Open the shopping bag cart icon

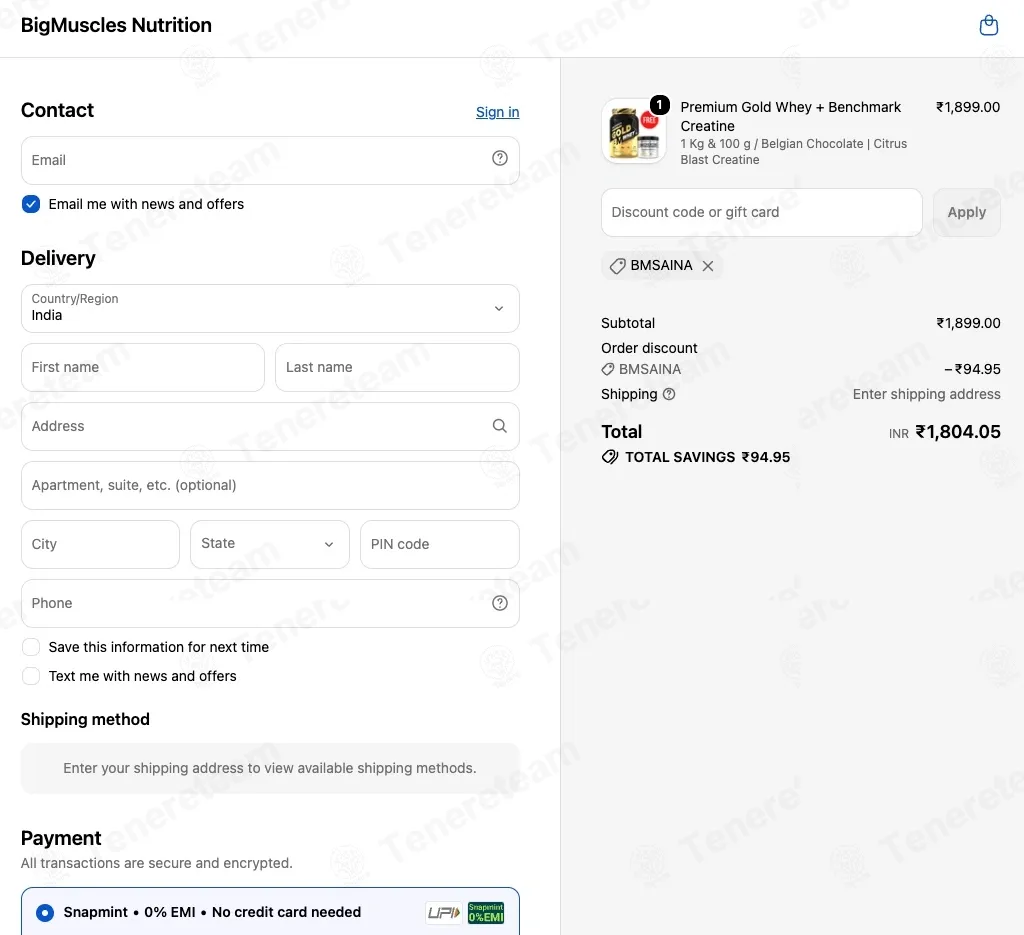[x=989, y=25]
